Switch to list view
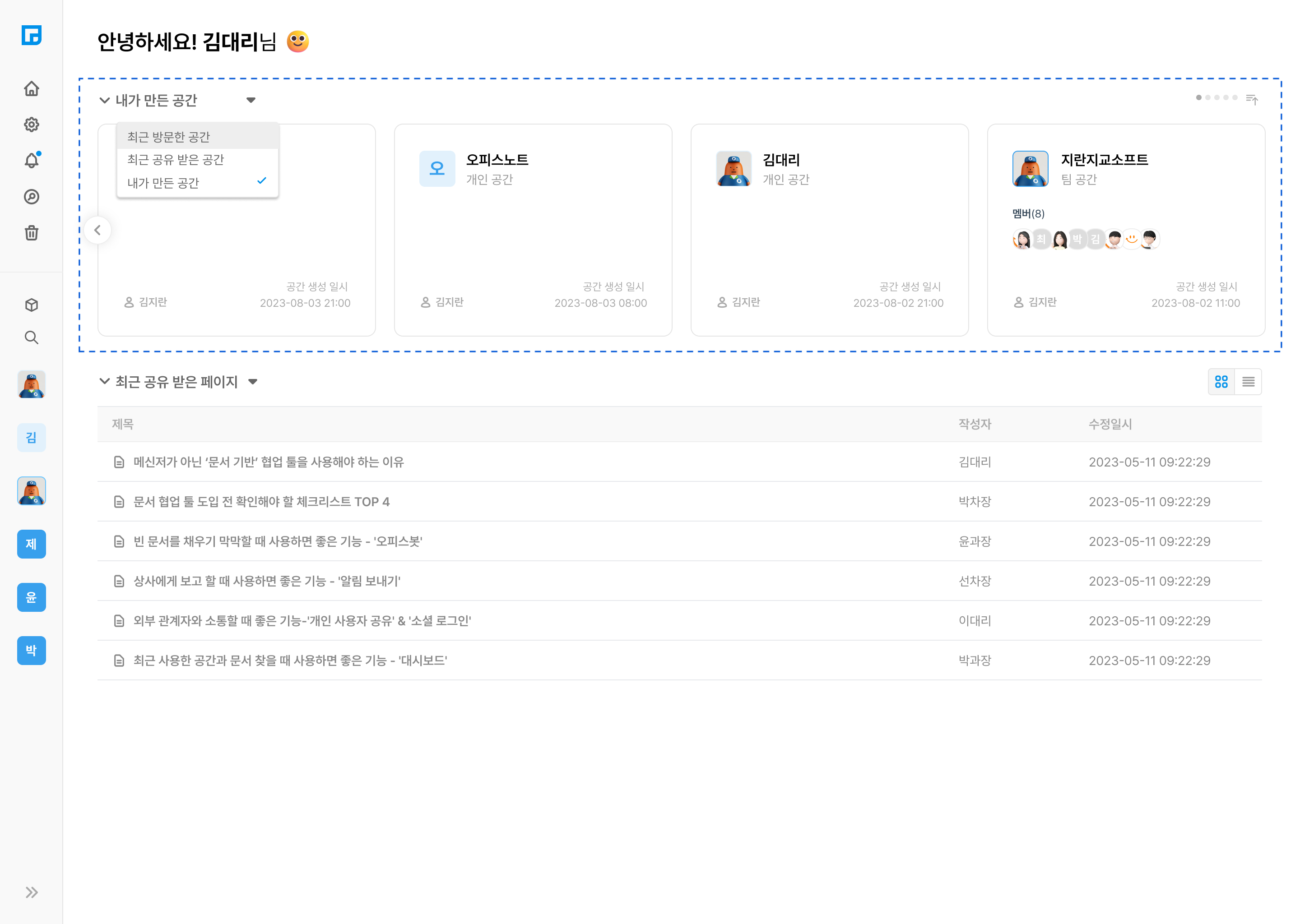Screen dimensions: 1300x924 pos(1248,382)
